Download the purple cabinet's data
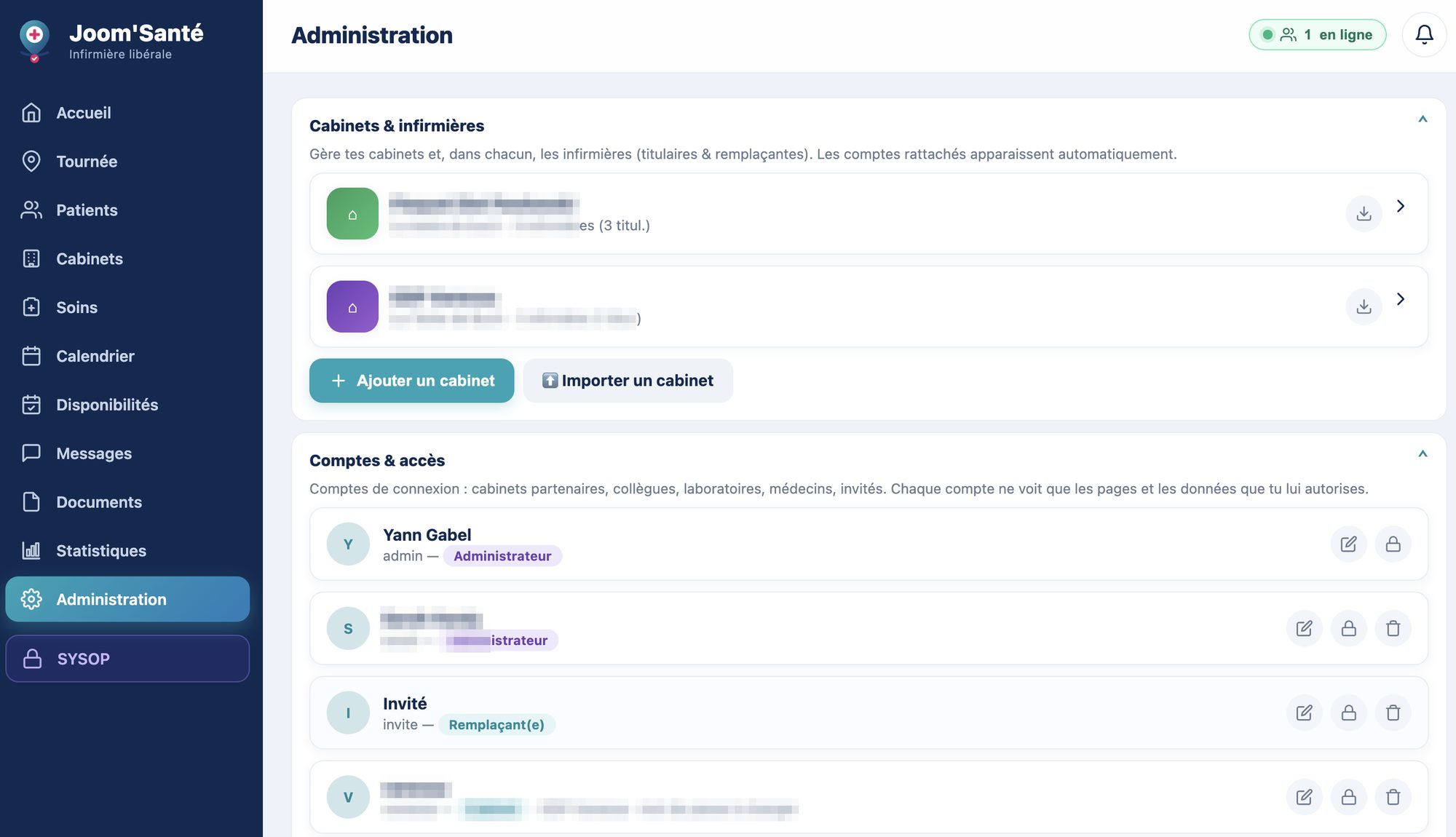Image resolution: width=1456 pixels, height=837 pixels. 1364,306
